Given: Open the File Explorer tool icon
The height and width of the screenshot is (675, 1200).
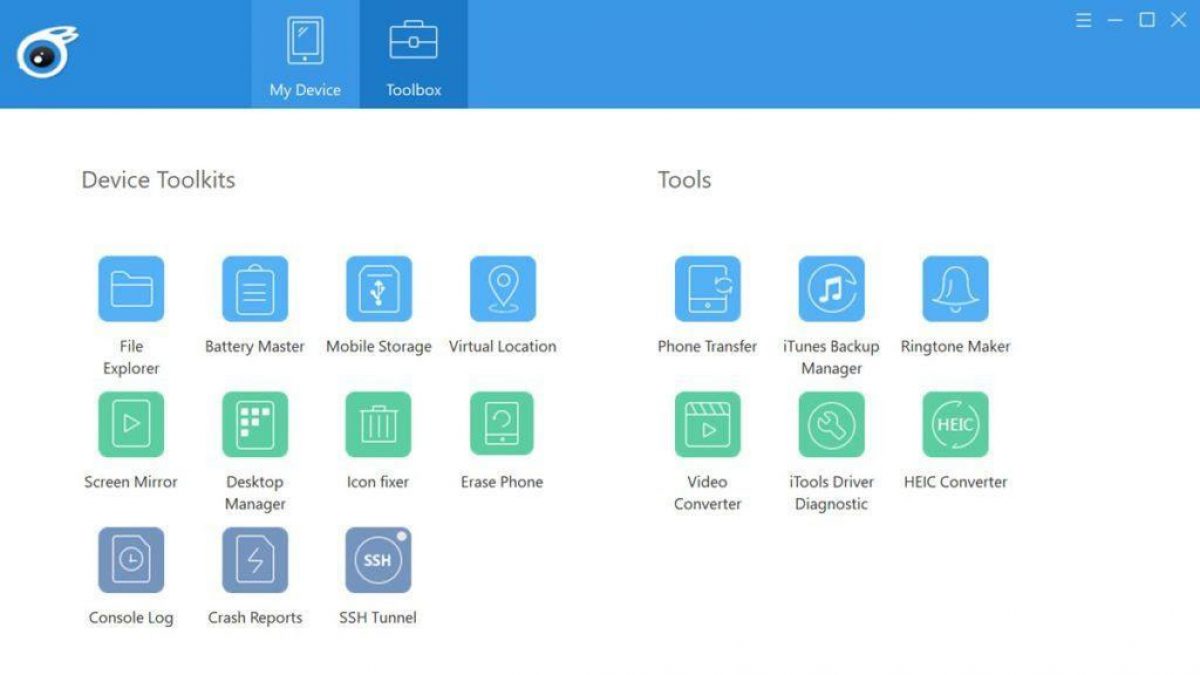Looking at the screenshot, I should [x=131, y=289].
